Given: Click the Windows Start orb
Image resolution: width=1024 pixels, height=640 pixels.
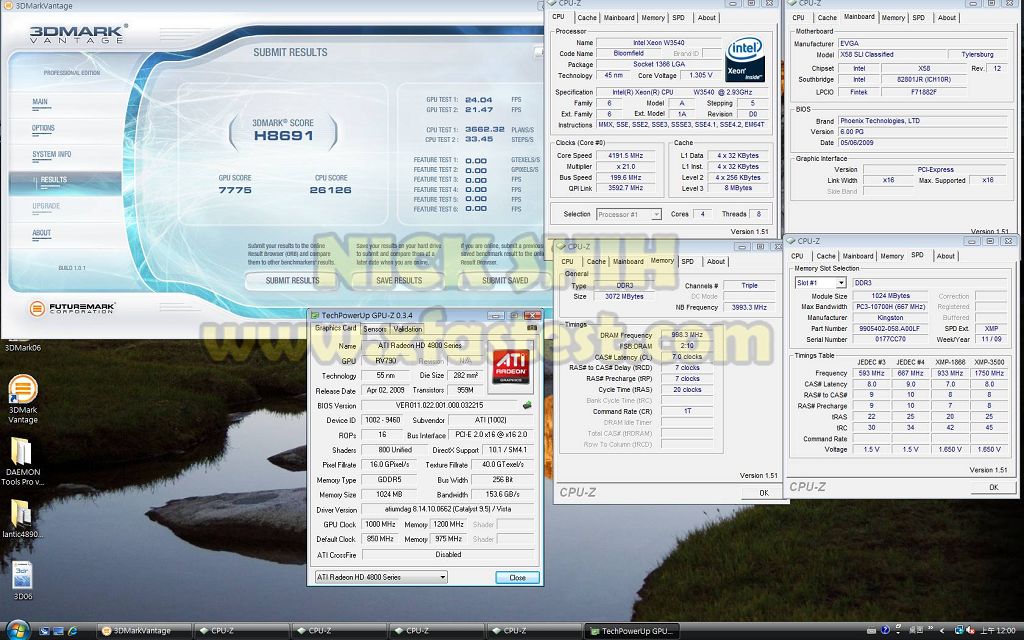Looking at the screenshot, I should tap(18, 629).
